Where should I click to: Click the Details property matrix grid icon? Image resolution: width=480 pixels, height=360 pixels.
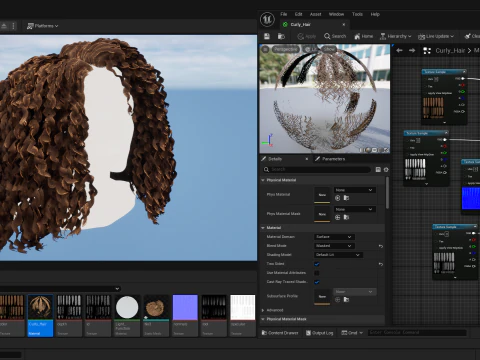tap(378, 169)
